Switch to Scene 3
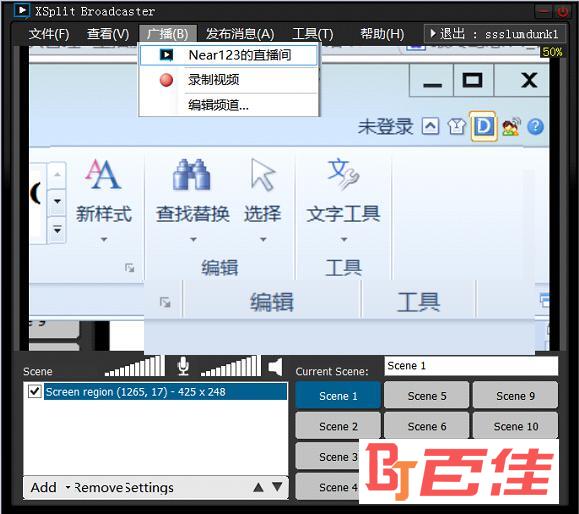This screenshot has height=514, width=579. pyautogui.click(x=328, y=457)
